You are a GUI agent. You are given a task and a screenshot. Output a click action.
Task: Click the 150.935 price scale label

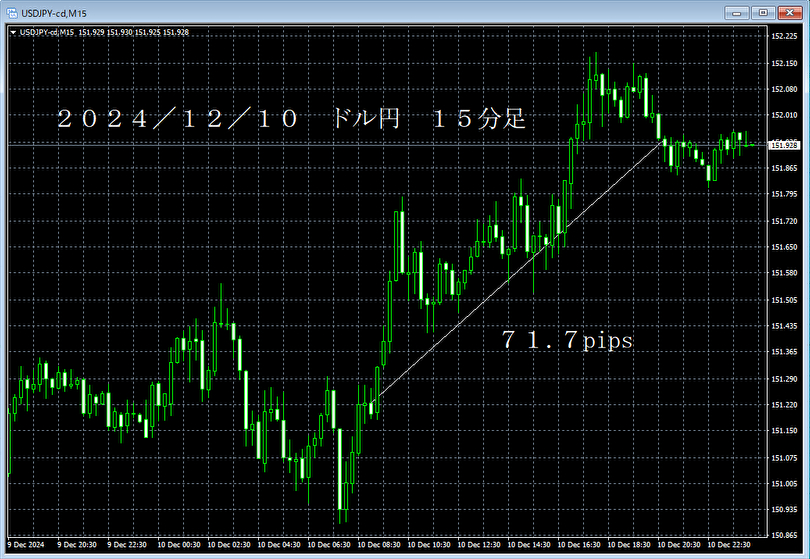point(784,510)
